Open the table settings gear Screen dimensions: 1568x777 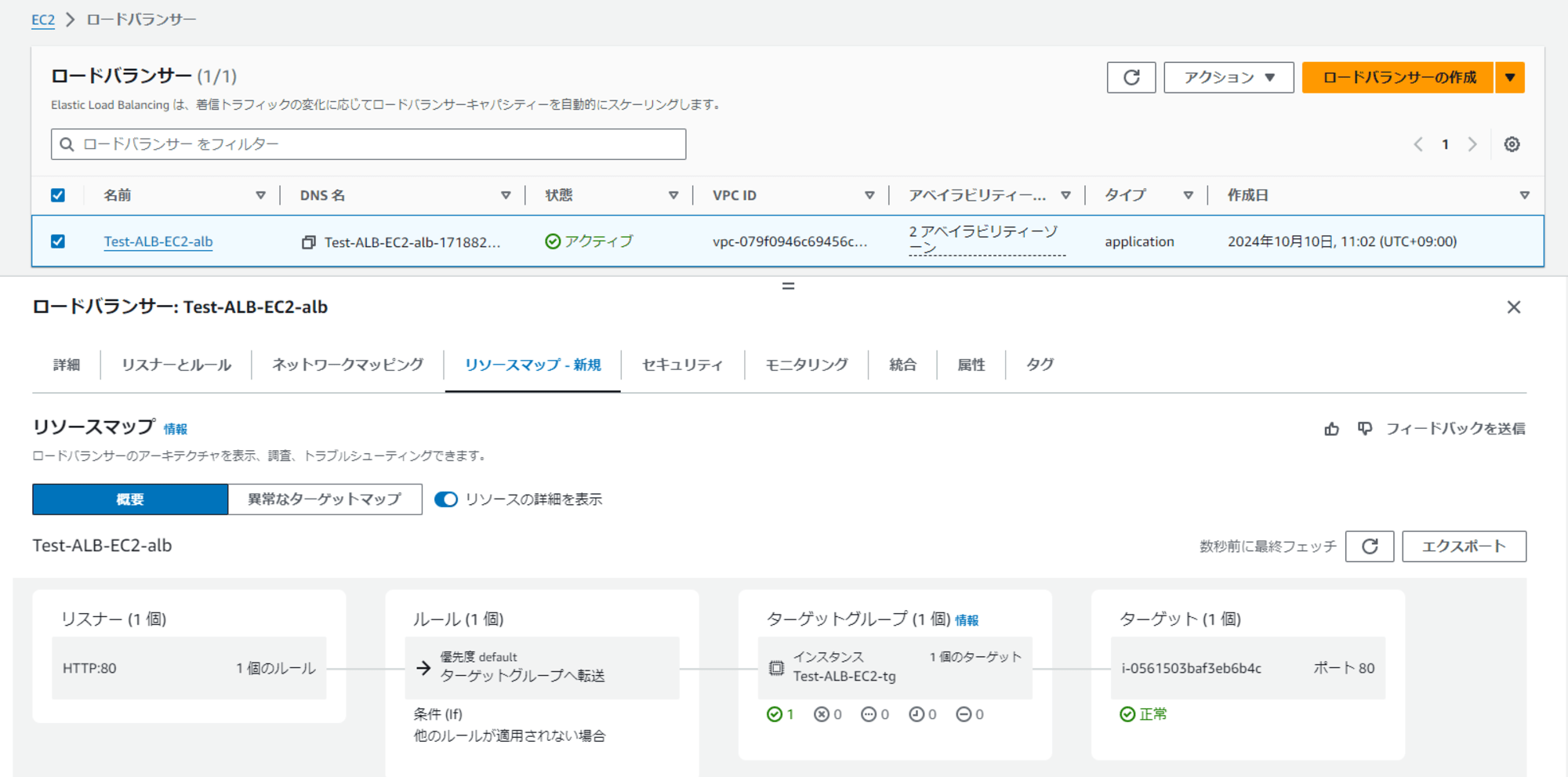click(x=1512, y=144)
